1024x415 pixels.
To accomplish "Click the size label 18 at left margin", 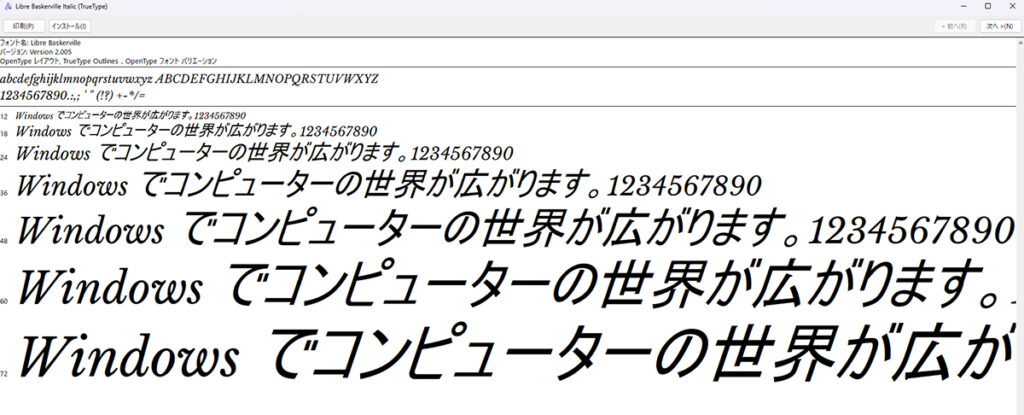I will (4, 133).
